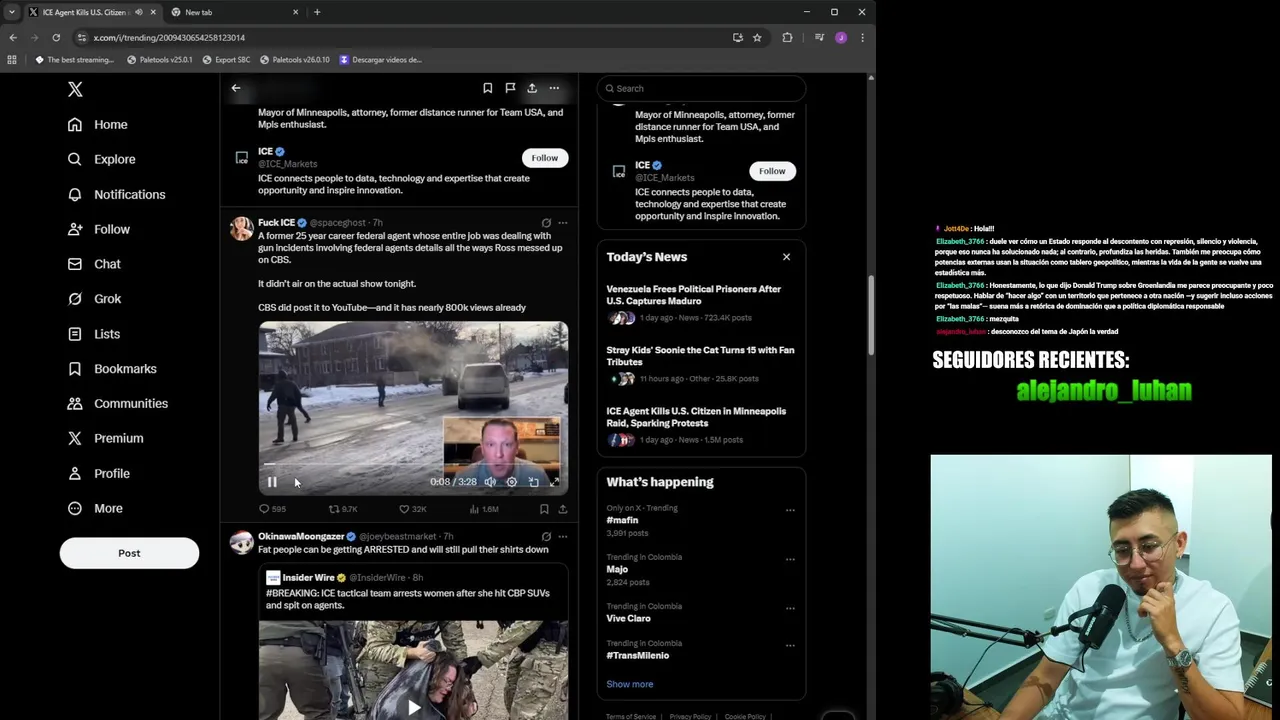Reload the page in Chrome
Image resolution: width=1280 pixels, height=720 pixels.
click(x=56, y=38)
